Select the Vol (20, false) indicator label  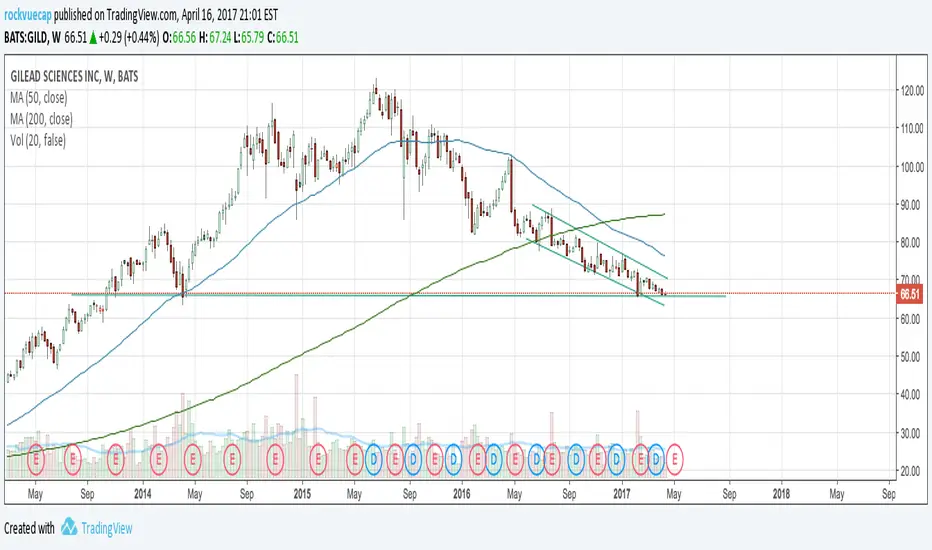click(38, 140)
